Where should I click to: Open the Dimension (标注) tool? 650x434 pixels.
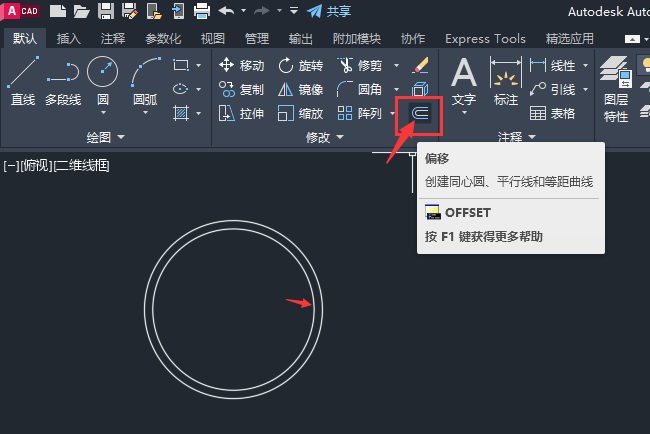[x=506, y=81]
